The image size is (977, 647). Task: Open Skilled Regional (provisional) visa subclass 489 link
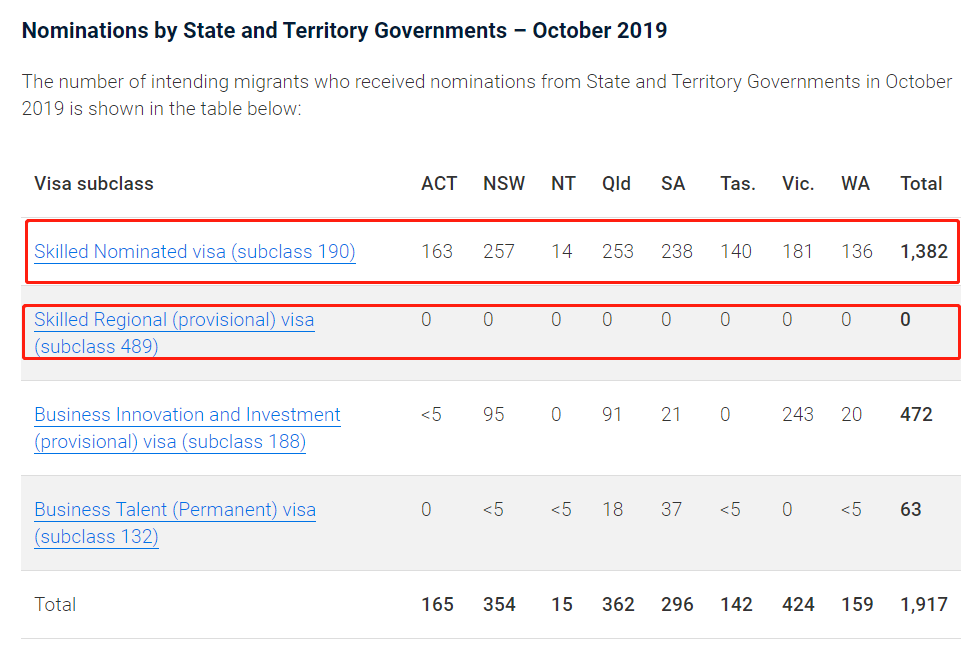tap(174, 321)
